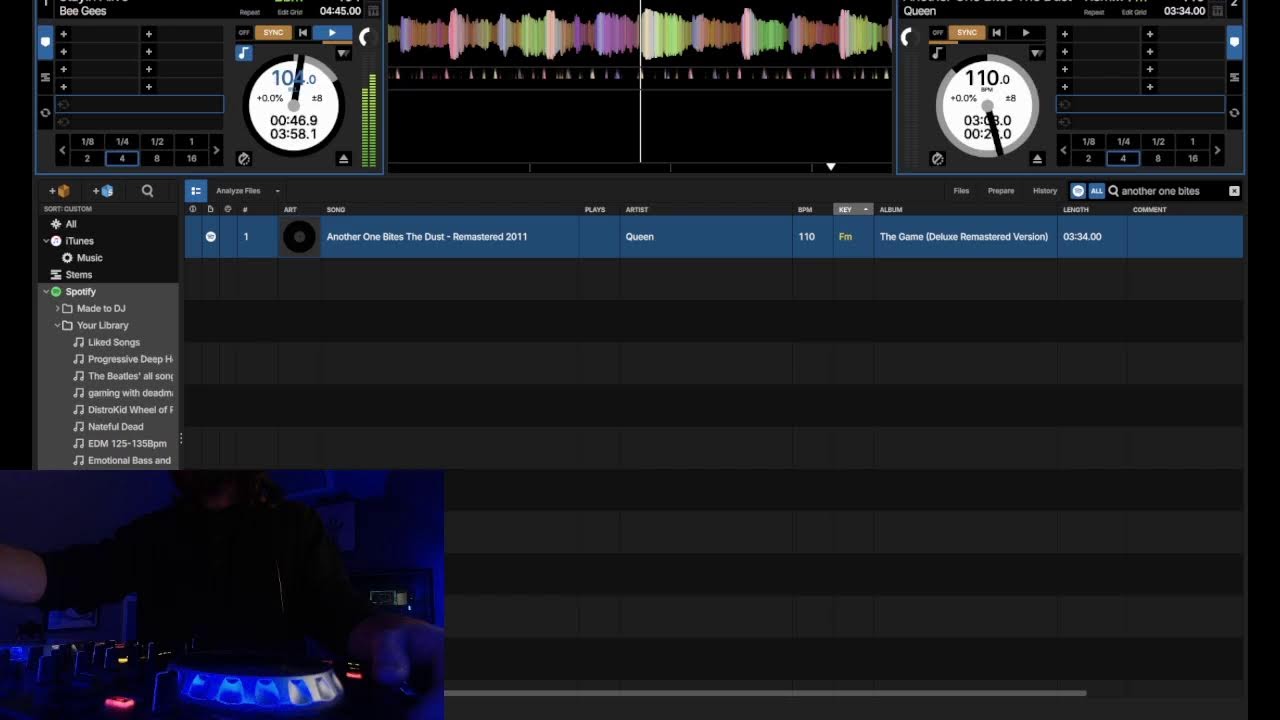
Task: Open Analyze Files dropdown arrow
Action: [x=278, y=191]
